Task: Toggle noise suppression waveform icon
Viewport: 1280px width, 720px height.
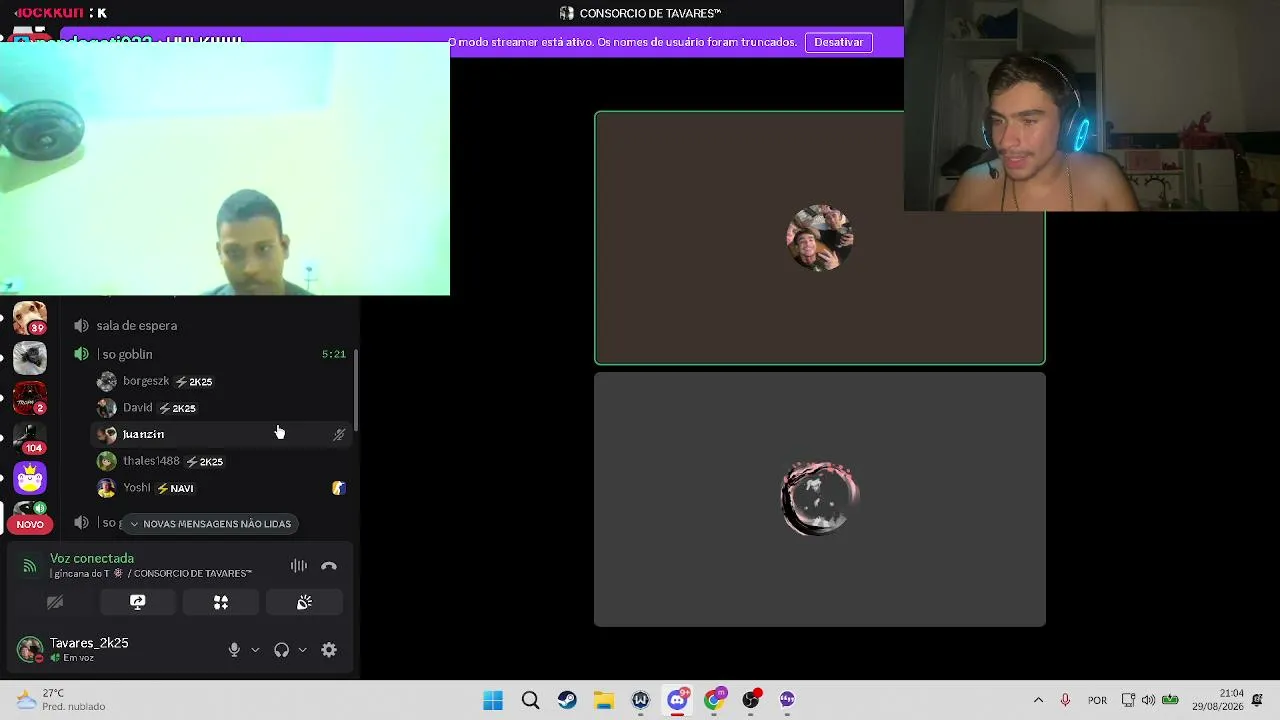Action: 298,566
